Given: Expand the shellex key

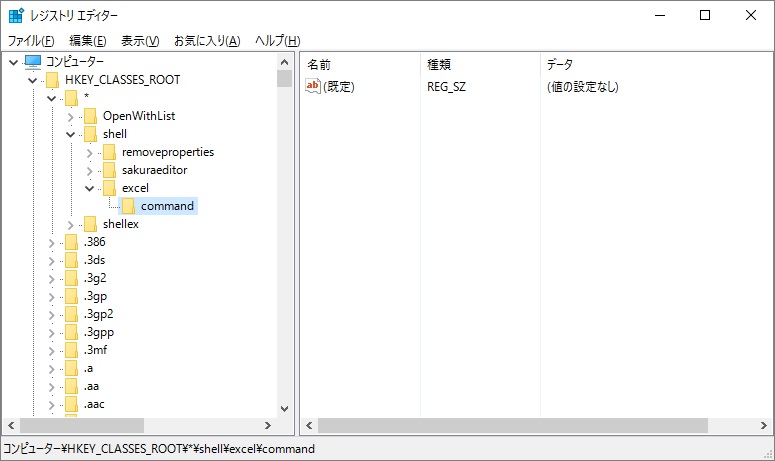Looking at the screenshot, I should click(71, 225).
